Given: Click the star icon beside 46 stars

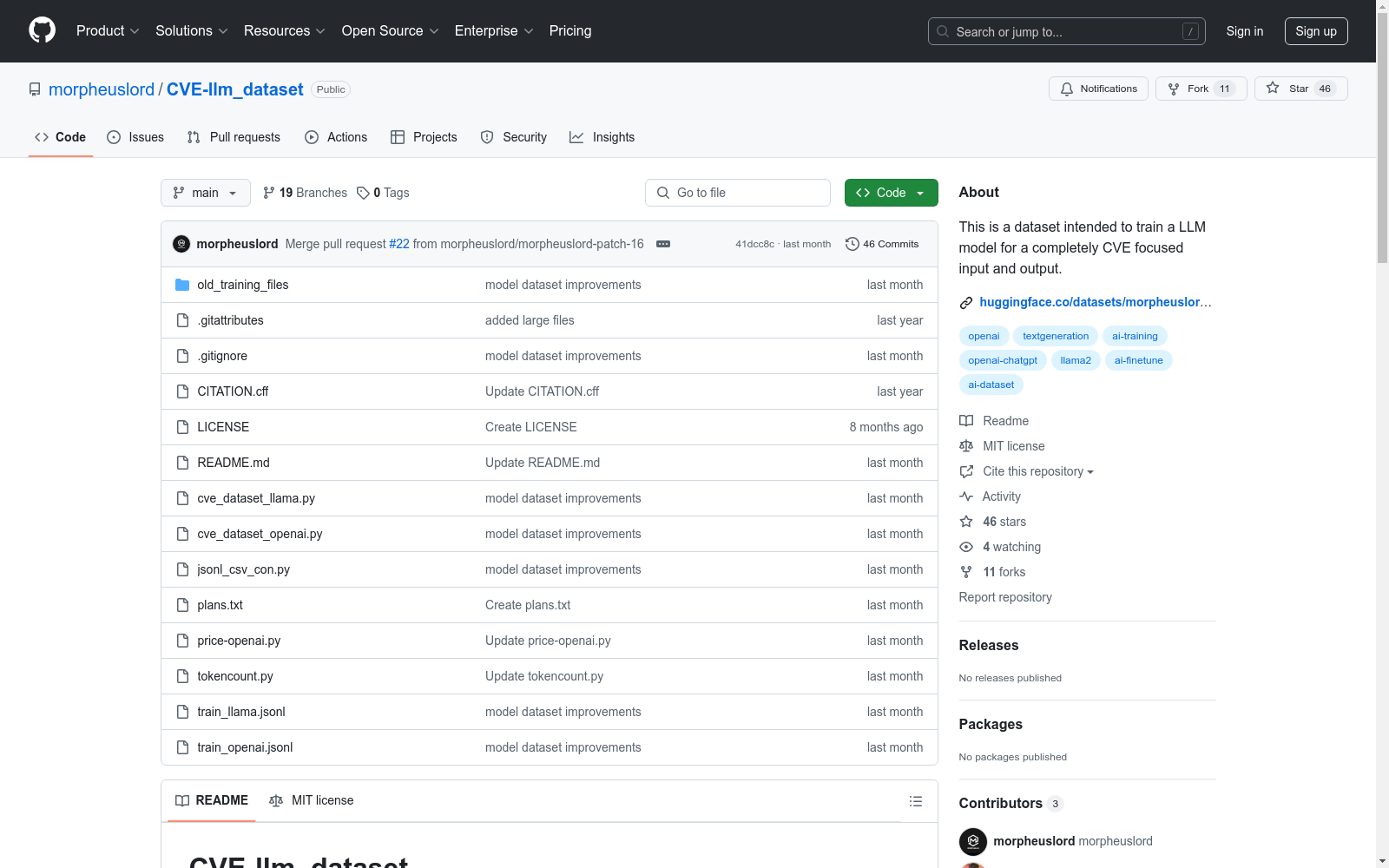Looking at the screenshot, I should pos(966,522).
